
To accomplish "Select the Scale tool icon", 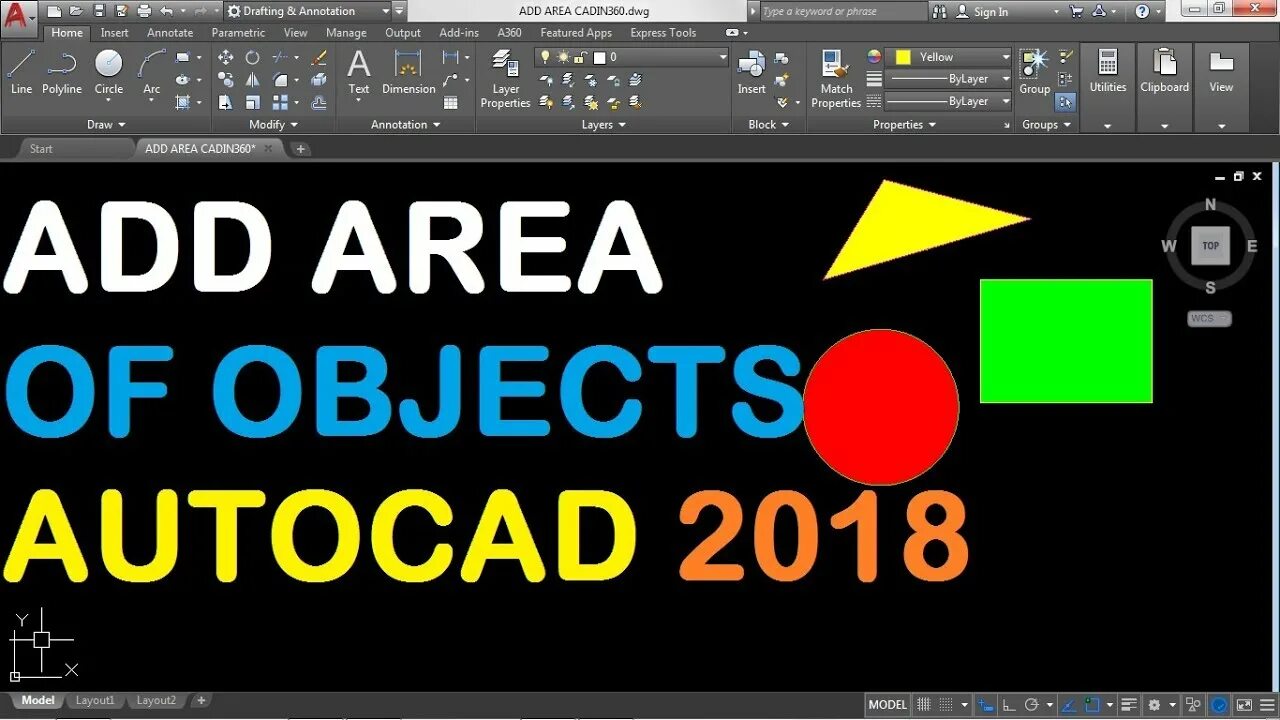I will pyautogui.click(x=253, y=102).
